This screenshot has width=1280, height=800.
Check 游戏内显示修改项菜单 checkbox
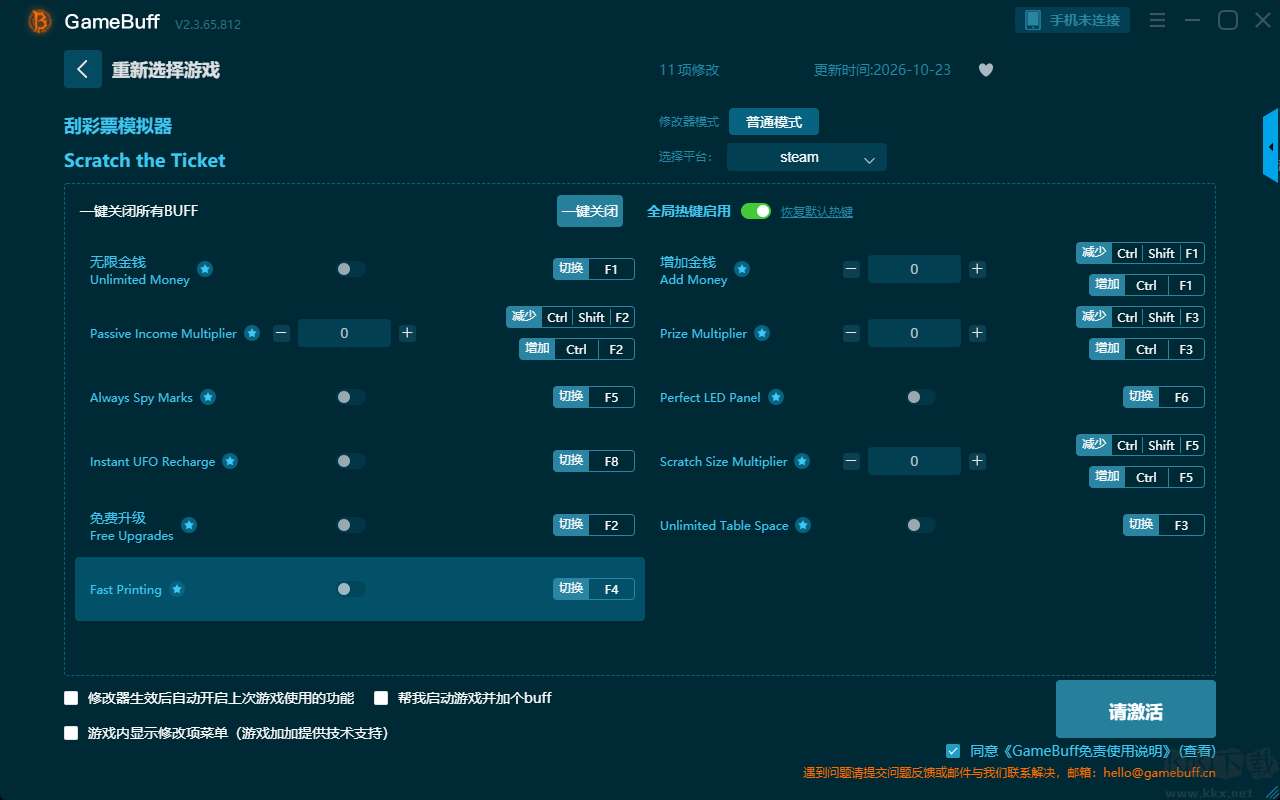pyautogui.click(x=71, y=733)
